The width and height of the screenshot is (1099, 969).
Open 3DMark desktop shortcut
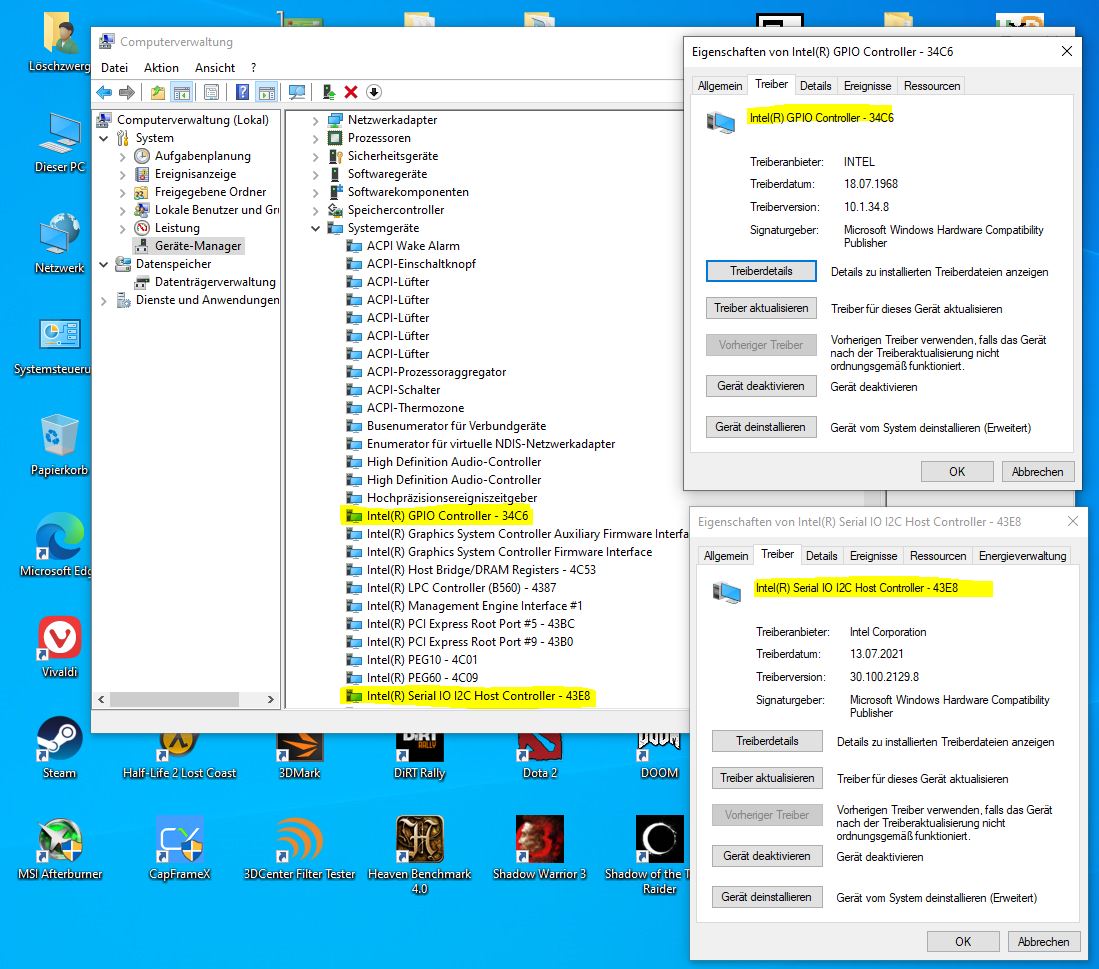click(299, 755)
